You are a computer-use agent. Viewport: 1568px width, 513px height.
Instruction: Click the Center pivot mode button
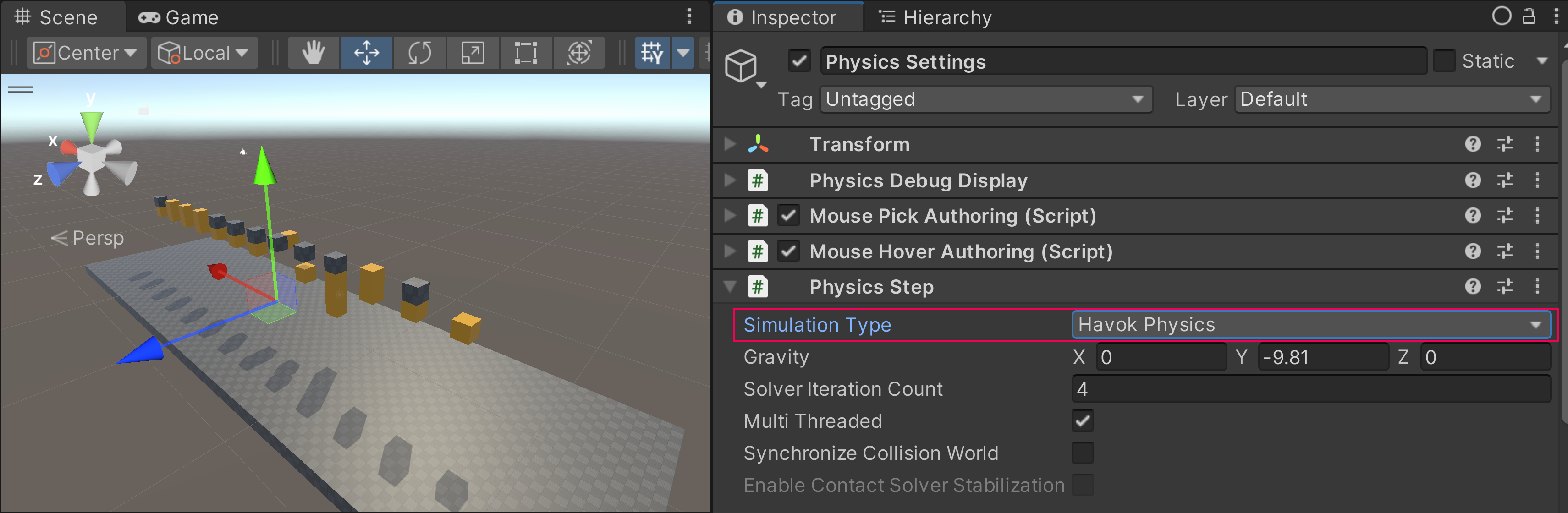point(85,53)
